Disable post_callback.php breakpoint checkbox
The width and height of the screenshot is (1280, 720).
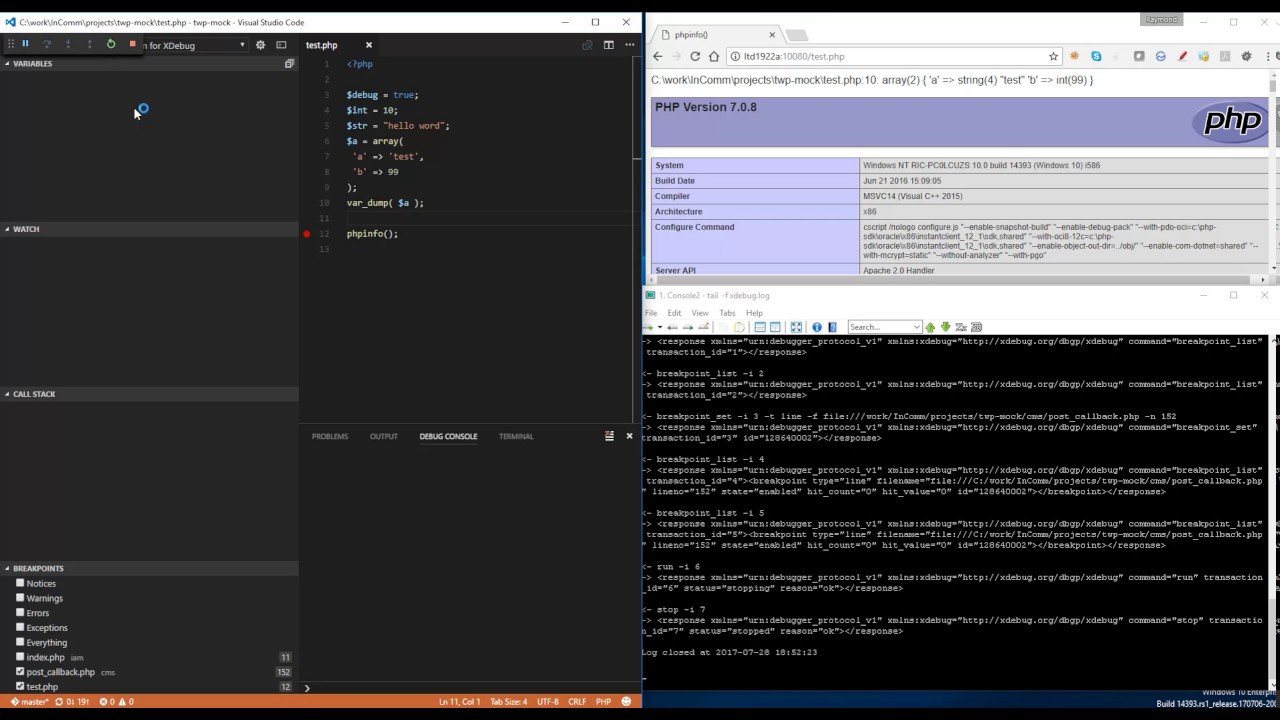pos(20,672)
